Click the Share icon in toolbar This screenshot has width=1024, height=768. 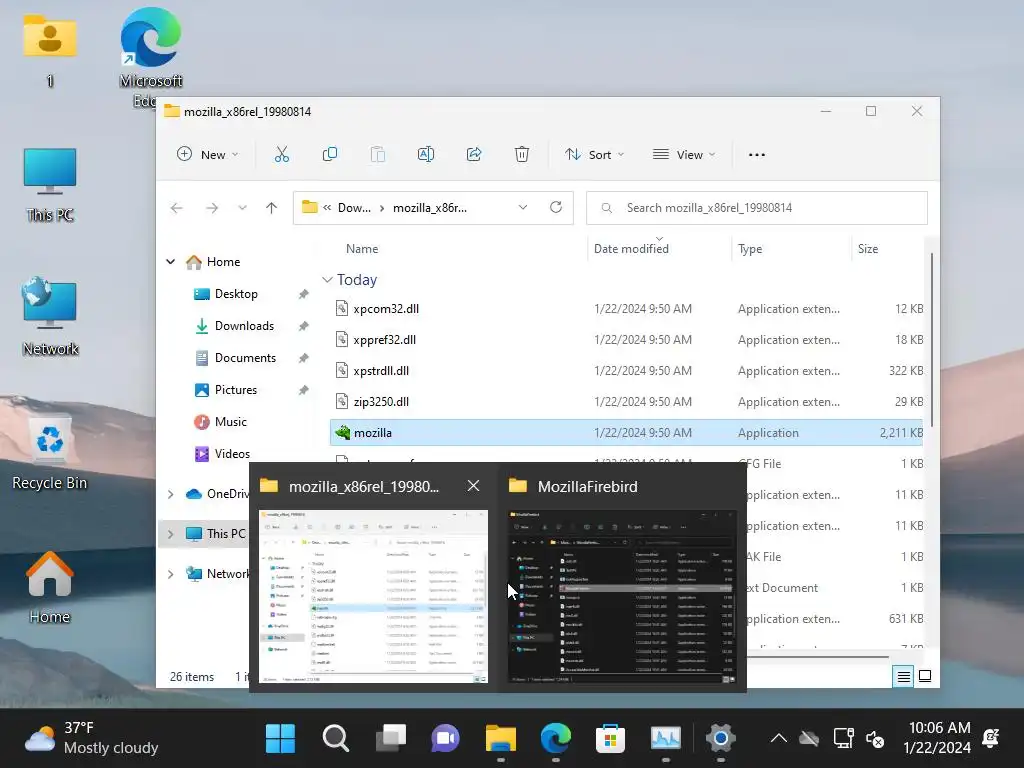(x=474, y=155)
